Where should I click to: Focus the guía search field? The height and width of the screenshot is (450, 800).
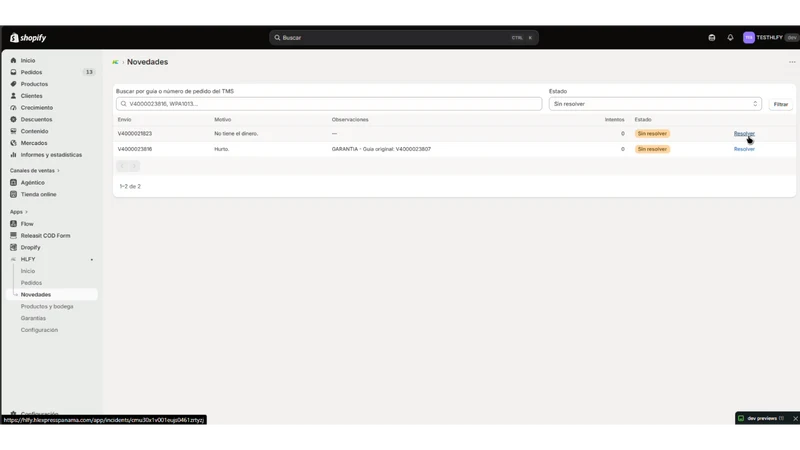[x=329, y=104]
